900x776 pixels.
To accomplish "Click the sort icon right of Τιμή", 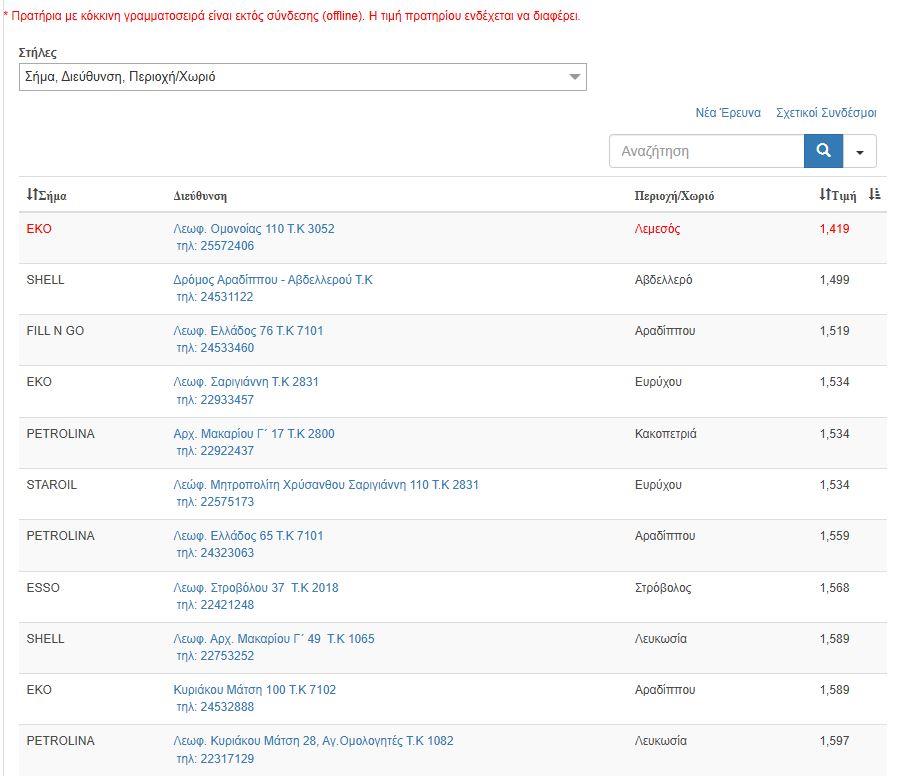I will point(874,195).
